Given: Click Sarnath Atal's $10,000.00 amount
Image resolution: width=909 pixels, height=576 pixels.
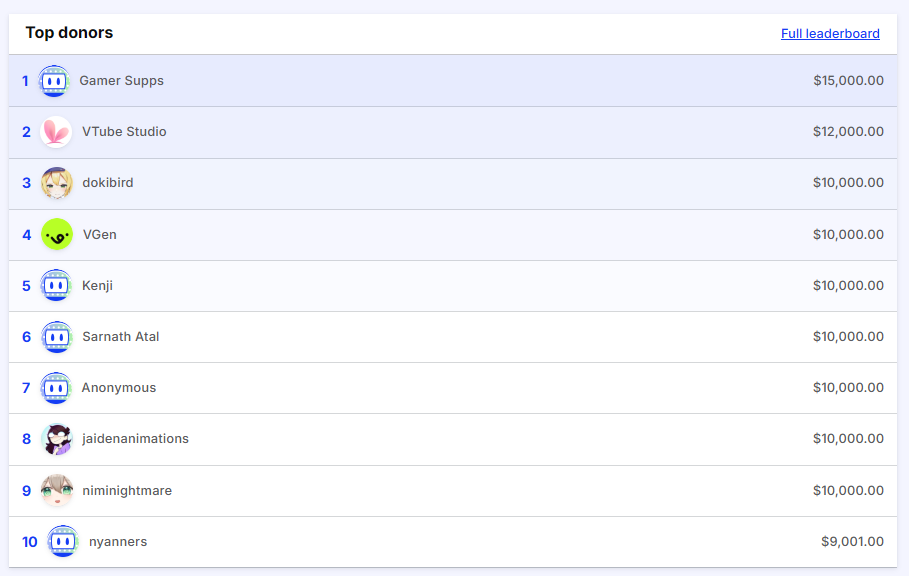Looking at the screenshot, I should [x=848, y=336].
